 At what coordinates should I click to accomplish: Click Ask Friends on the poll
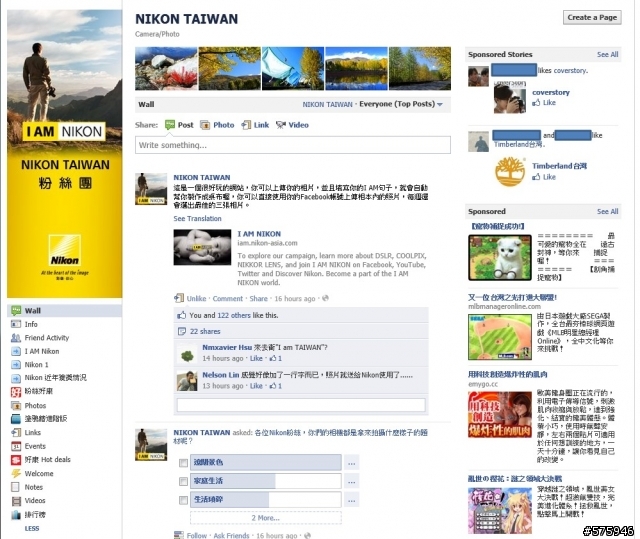tap(231, 535)
